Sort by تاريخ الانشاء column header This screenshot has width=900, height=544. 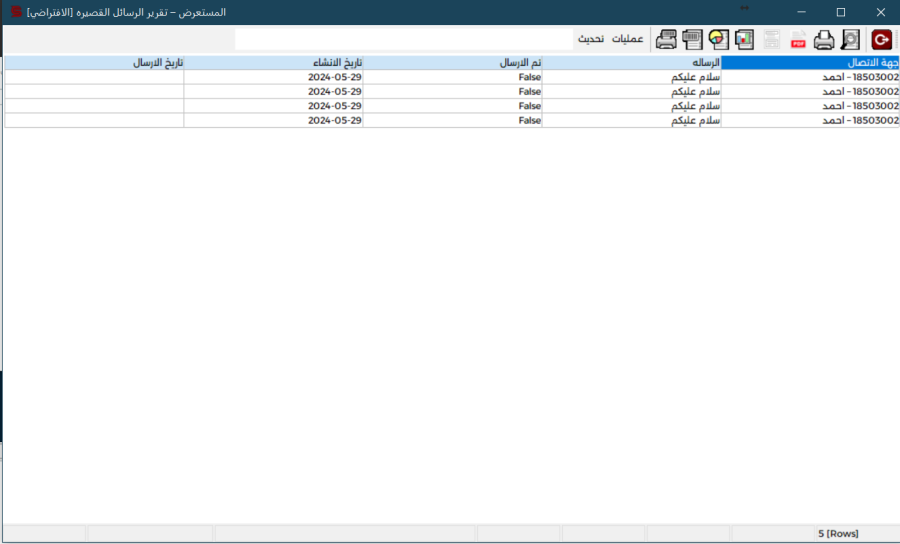[273, 63]
